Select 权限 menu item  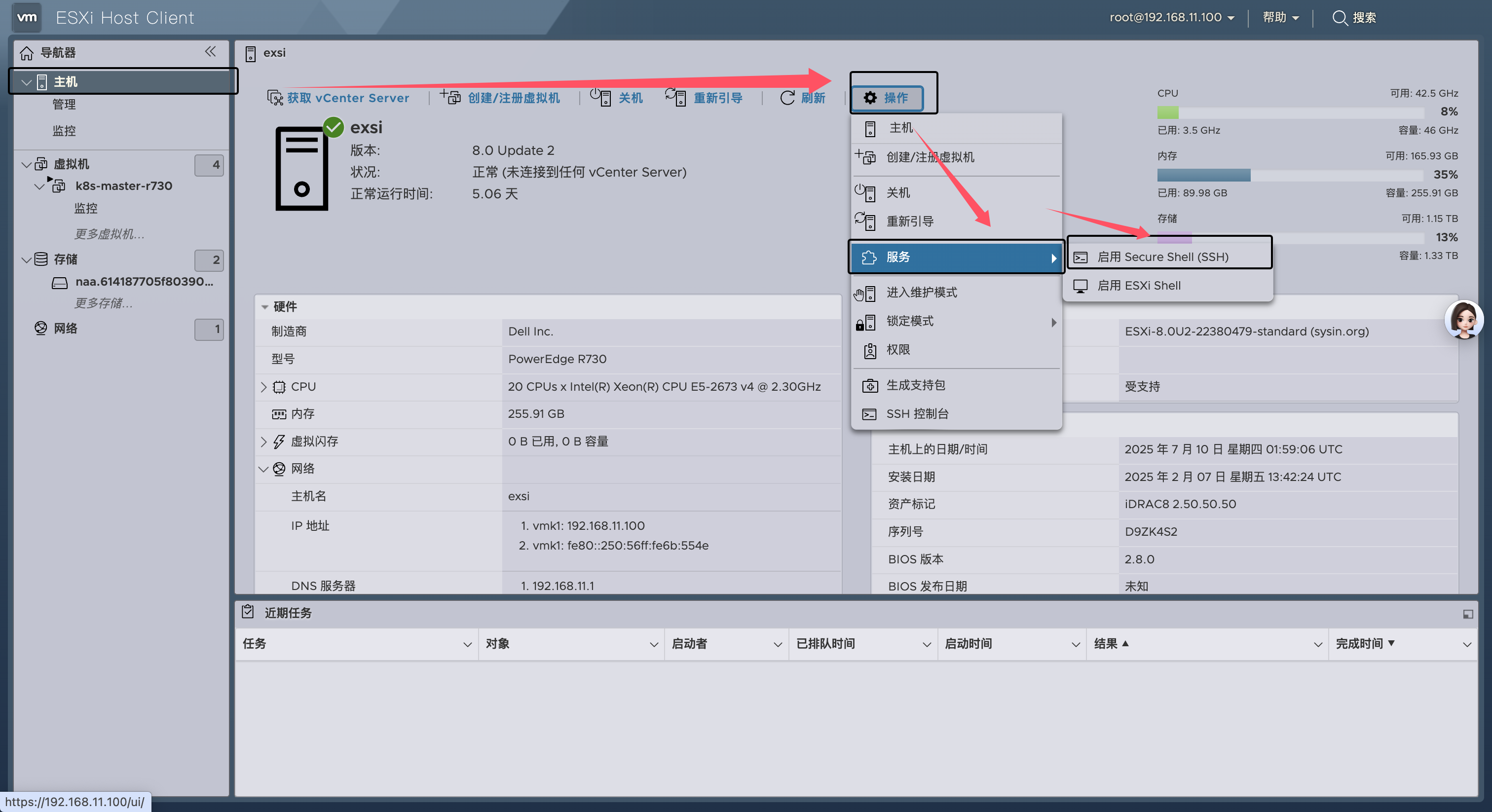pyautogui.click(x=956, y=350)
